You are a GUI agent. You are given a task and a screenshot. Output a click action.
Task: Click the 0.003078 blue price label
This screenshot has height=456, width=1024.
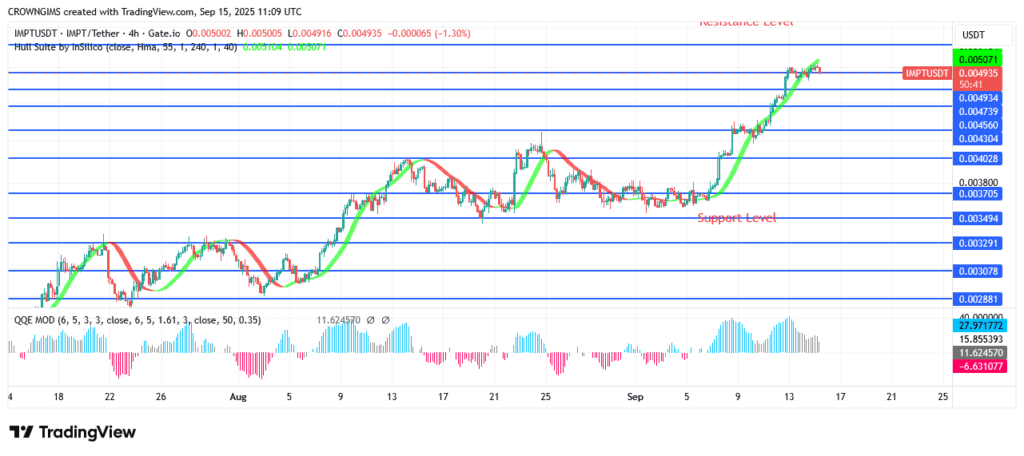(x=980, y=270)
